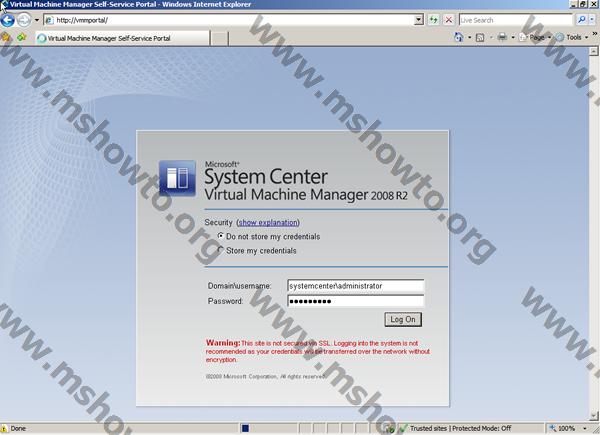
Task: Click the Done status text
Action: 18,428
